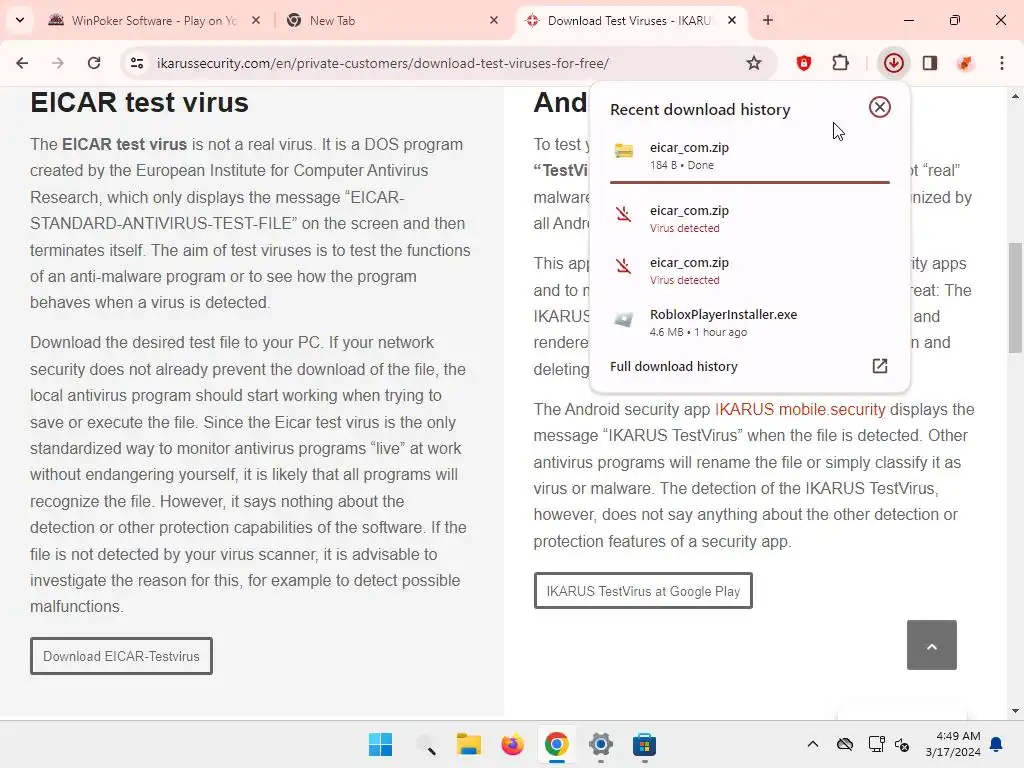The height and width of the screenshot is (768, 1024).
Task: Follow the IKARUS mobile.security link
Action: click(x=800, y=409)
